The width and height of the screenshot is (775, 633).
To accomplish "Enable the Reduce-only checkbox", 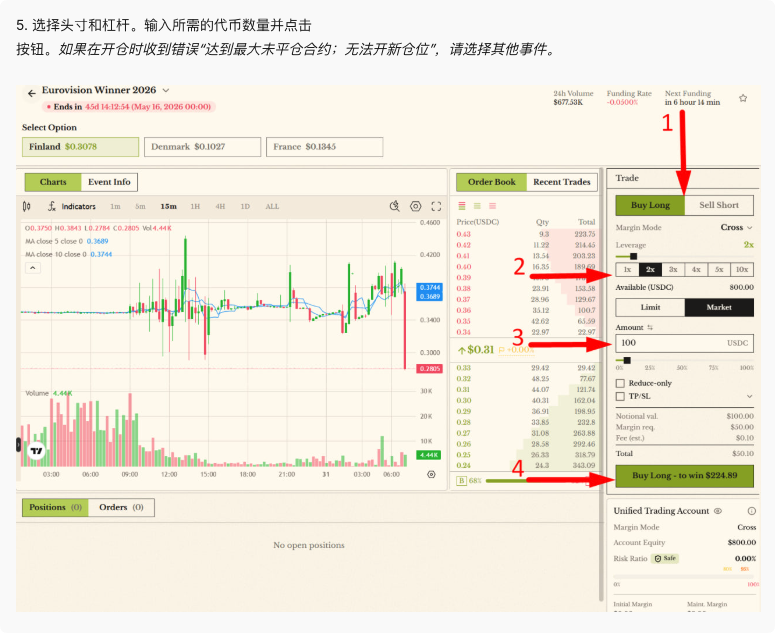I will click(x=620, y=383).
